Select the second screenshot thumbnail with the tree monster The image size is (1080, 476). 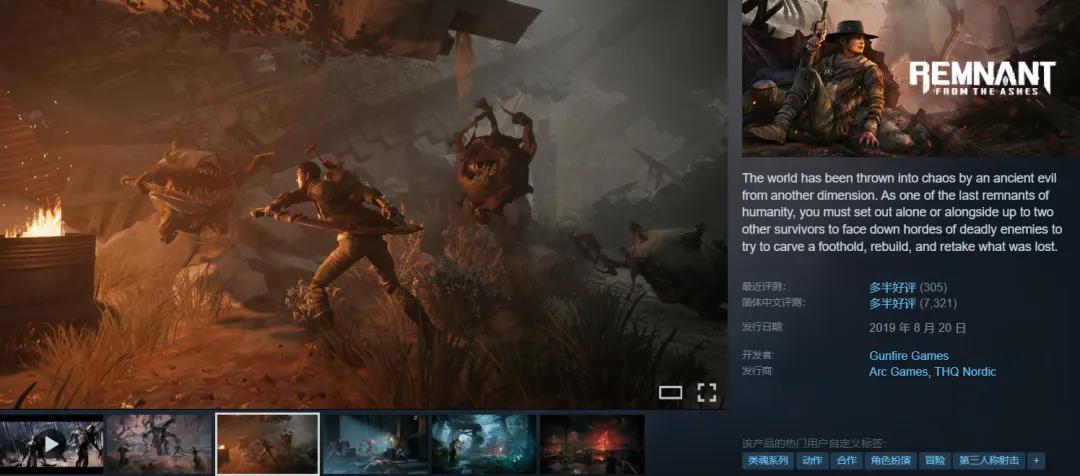(160, 444)
